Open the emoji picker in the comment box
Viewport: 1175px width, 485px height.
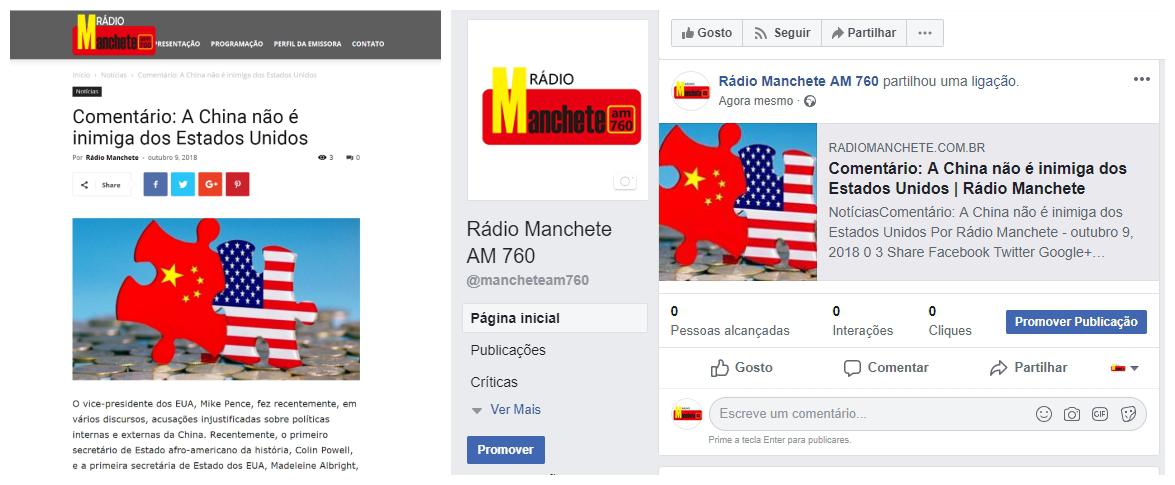(x=1043, y=414)
